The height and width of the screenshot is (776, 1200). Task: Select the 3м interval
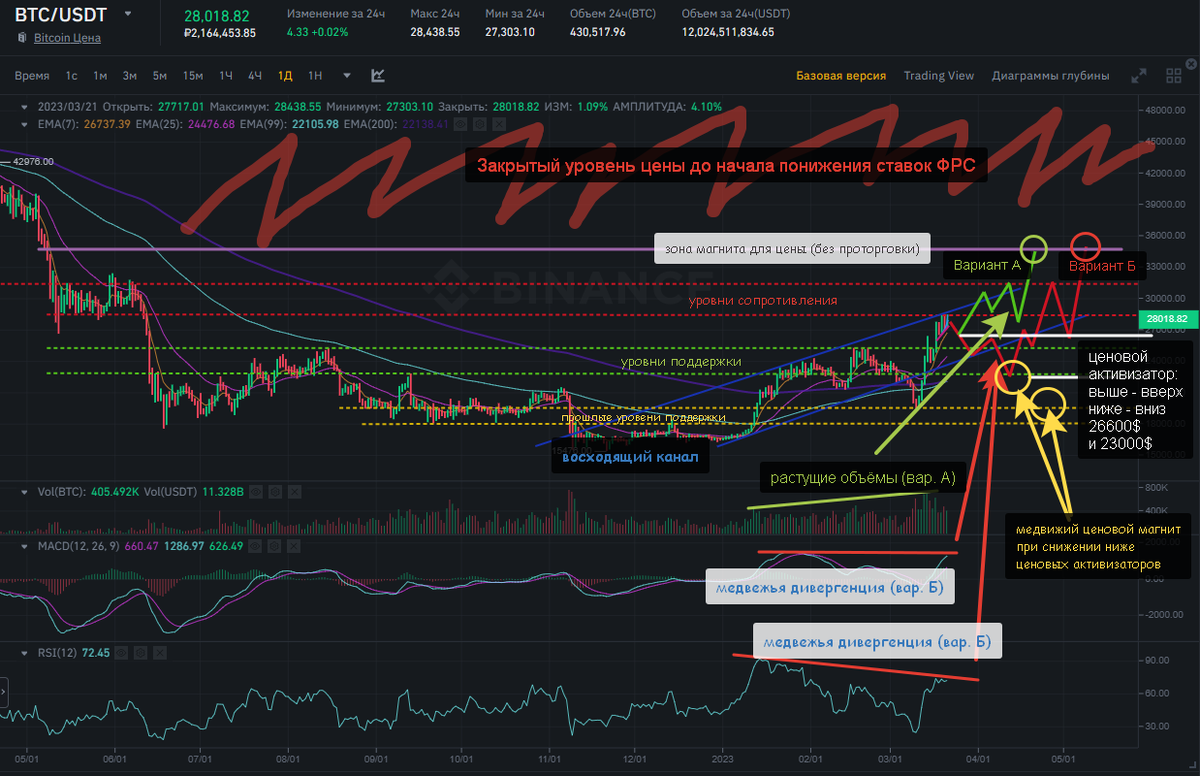point(130,76)
